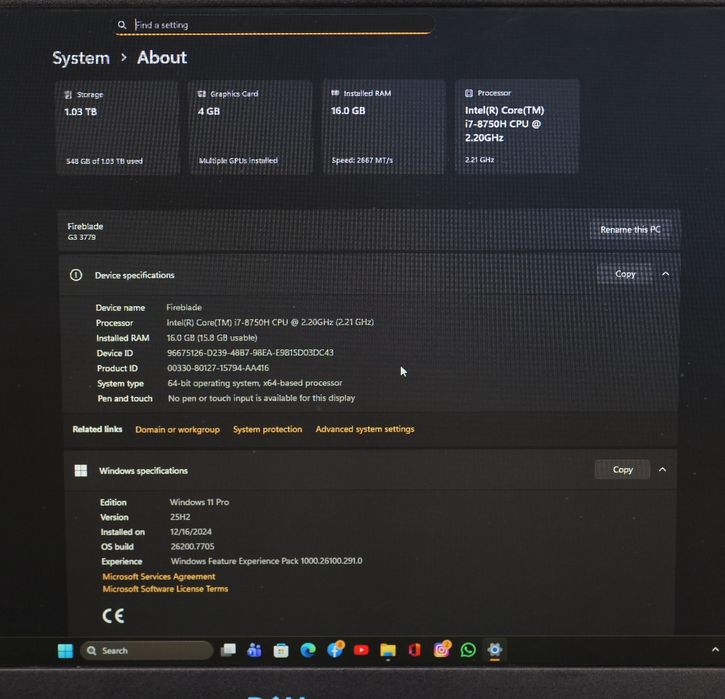Viewport: 725px width, 699px height.
Task: Open the Installed RAM 16.0 GB card
Action: [384, 127]
